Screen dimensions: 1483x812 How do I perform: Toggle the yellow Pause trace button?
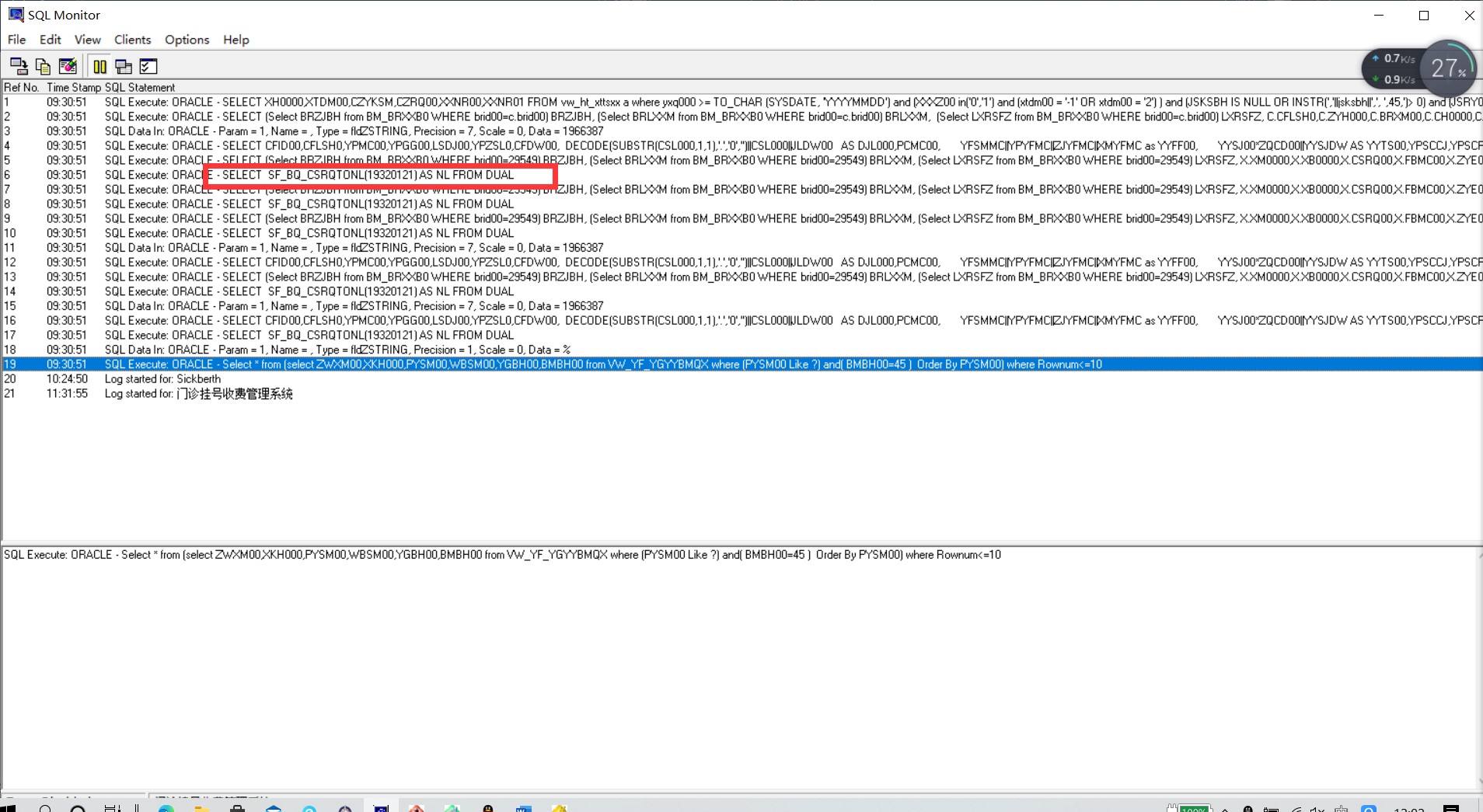coord(99,67)
